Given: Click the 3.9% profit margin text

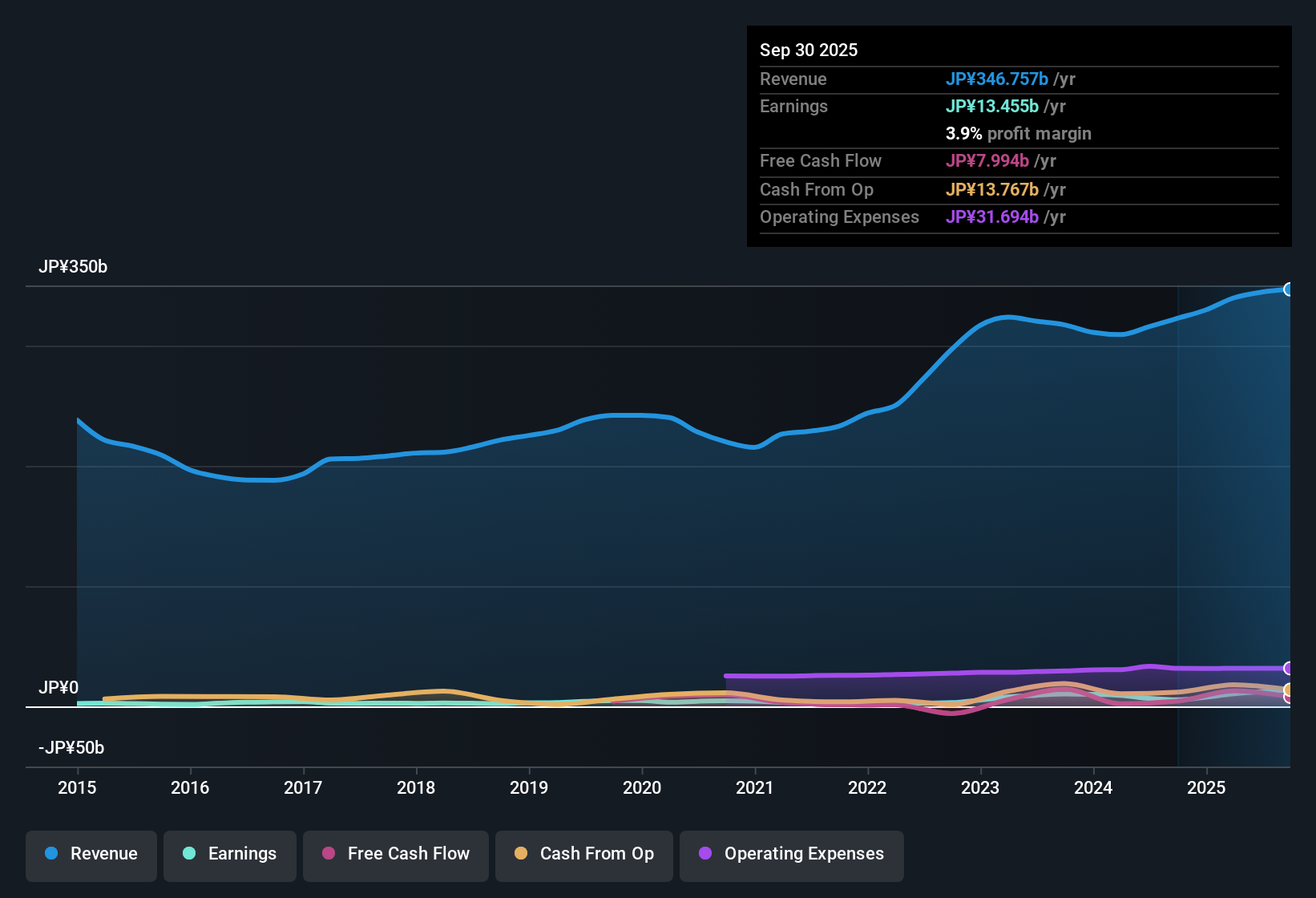Looking at the screenshot, I should [x=1018, y=134].
